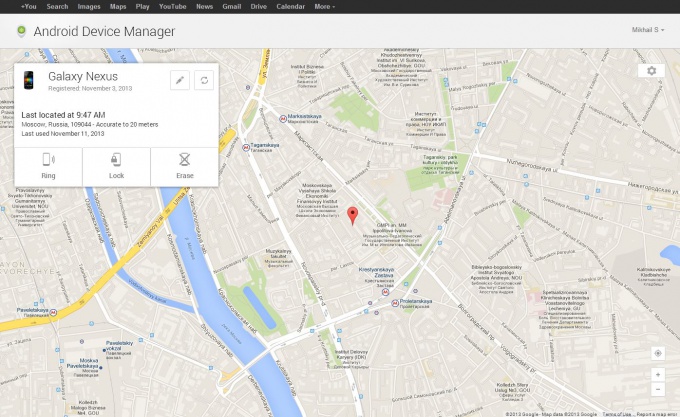Viewport: 680px width, 417px height.
Task: Lock the Galaxy Nexus device
Action: (x=116, y=166)
